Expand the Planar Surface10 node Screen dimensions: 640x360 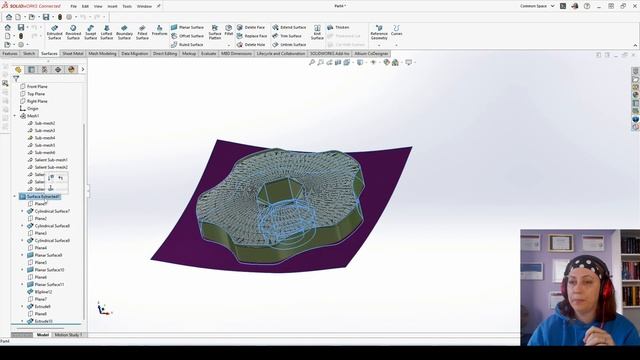click(22, 270)
